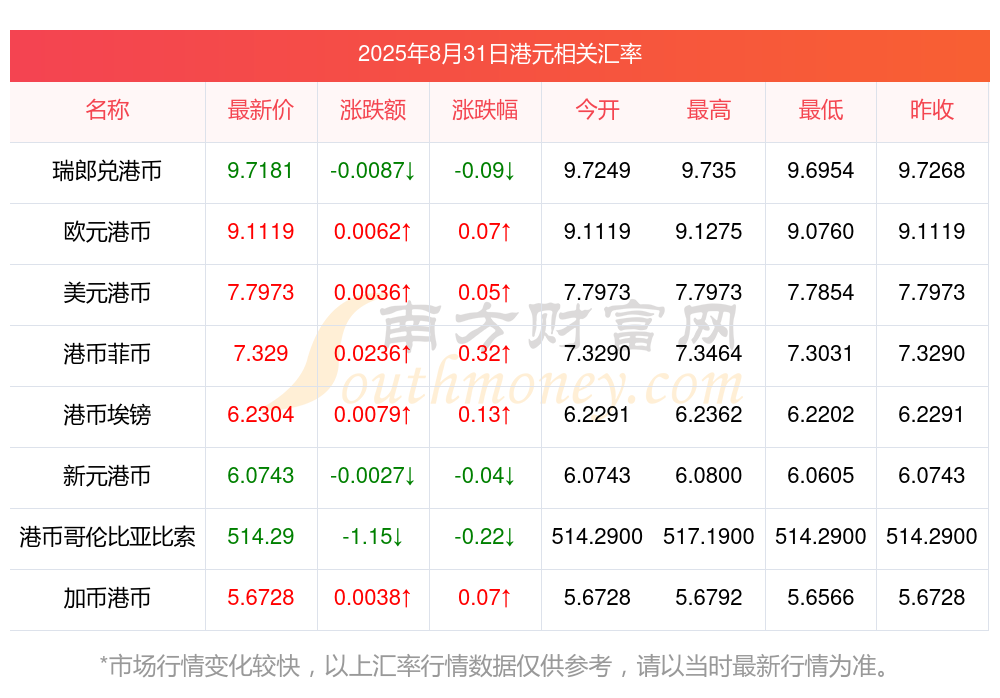Click the percentage 0.32↑
1000x698 pixels.
[x=485, y=353]
